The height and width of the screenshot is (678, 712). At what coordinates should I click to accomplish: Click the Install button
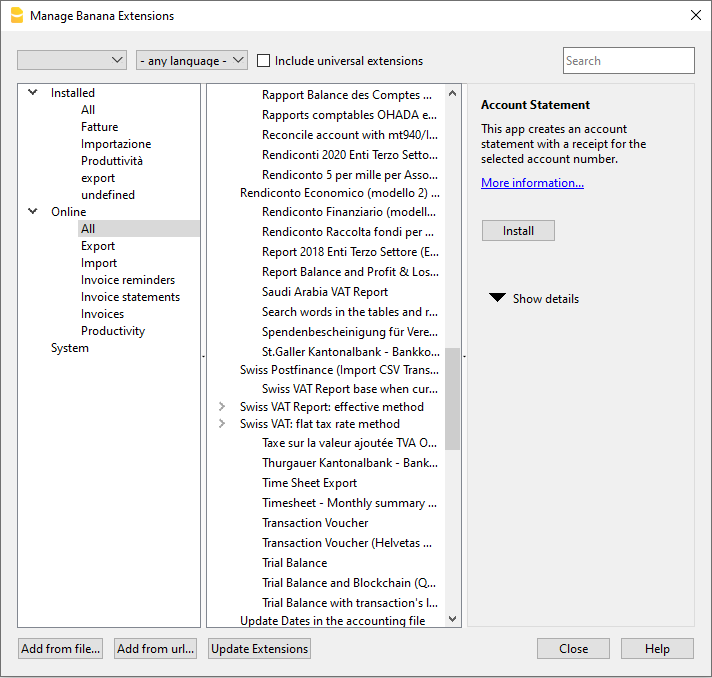tap(518, 231)
